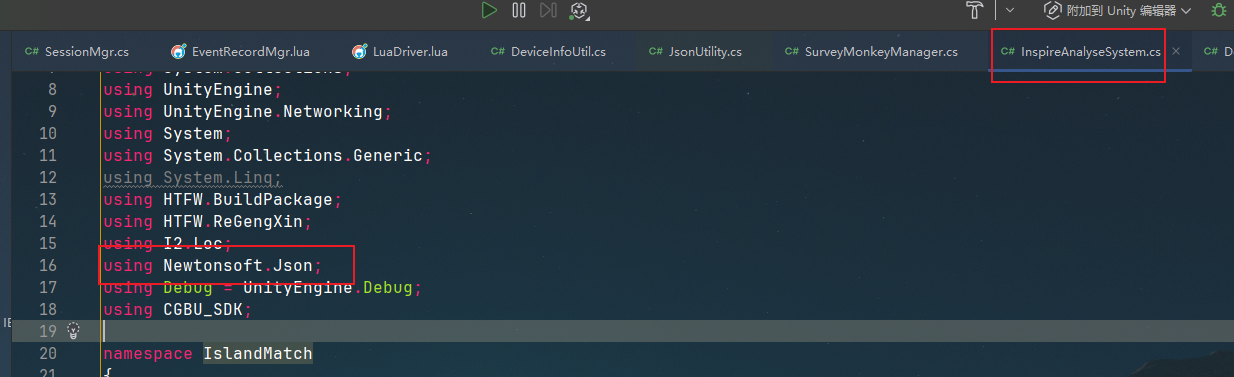Click line number 20 in the gutter

tap(47, 353)
